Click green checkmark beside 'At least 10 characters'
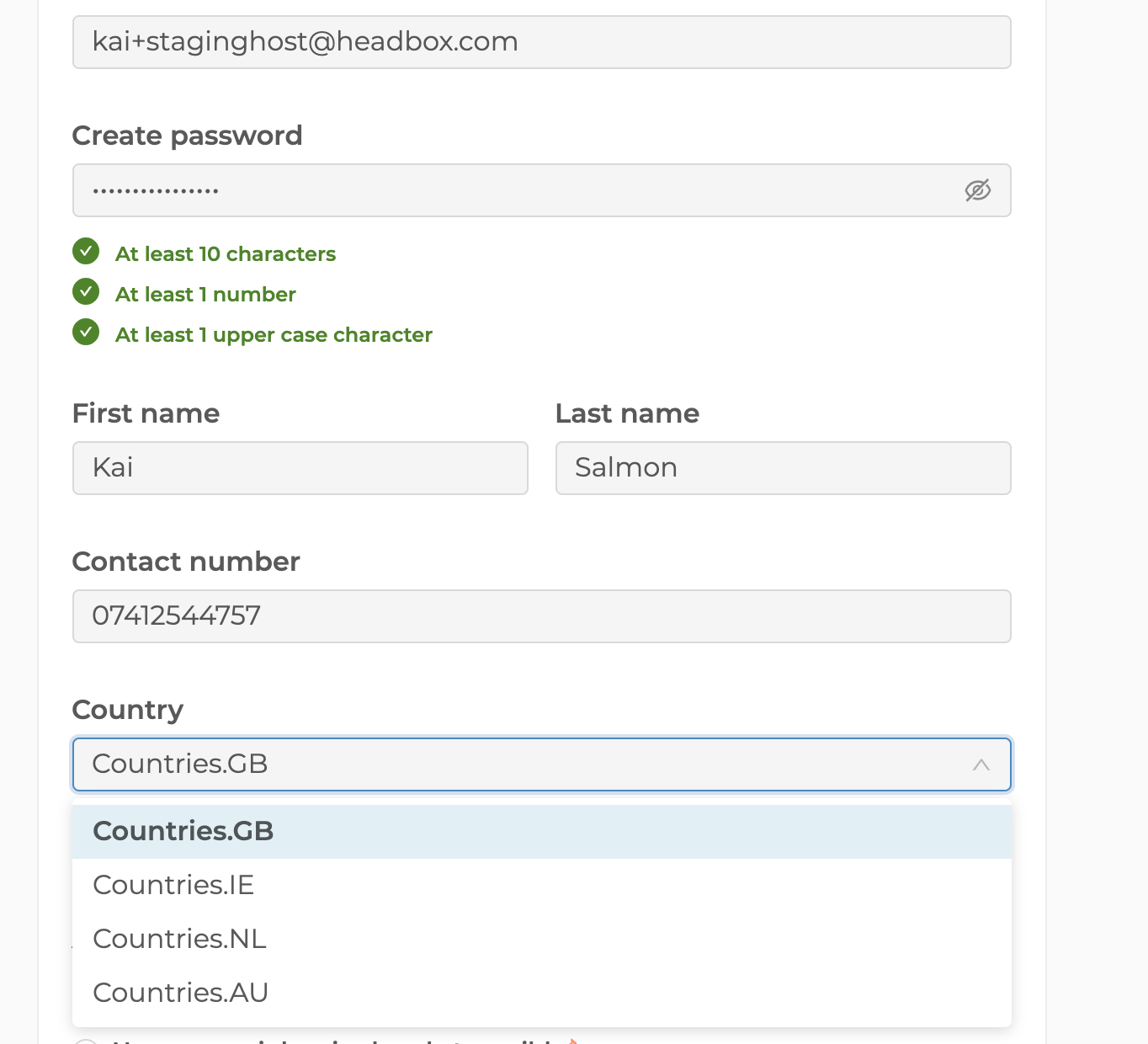Viewport: 1148px width, 1044px height. pyautogui.click(x=86, y=252)
